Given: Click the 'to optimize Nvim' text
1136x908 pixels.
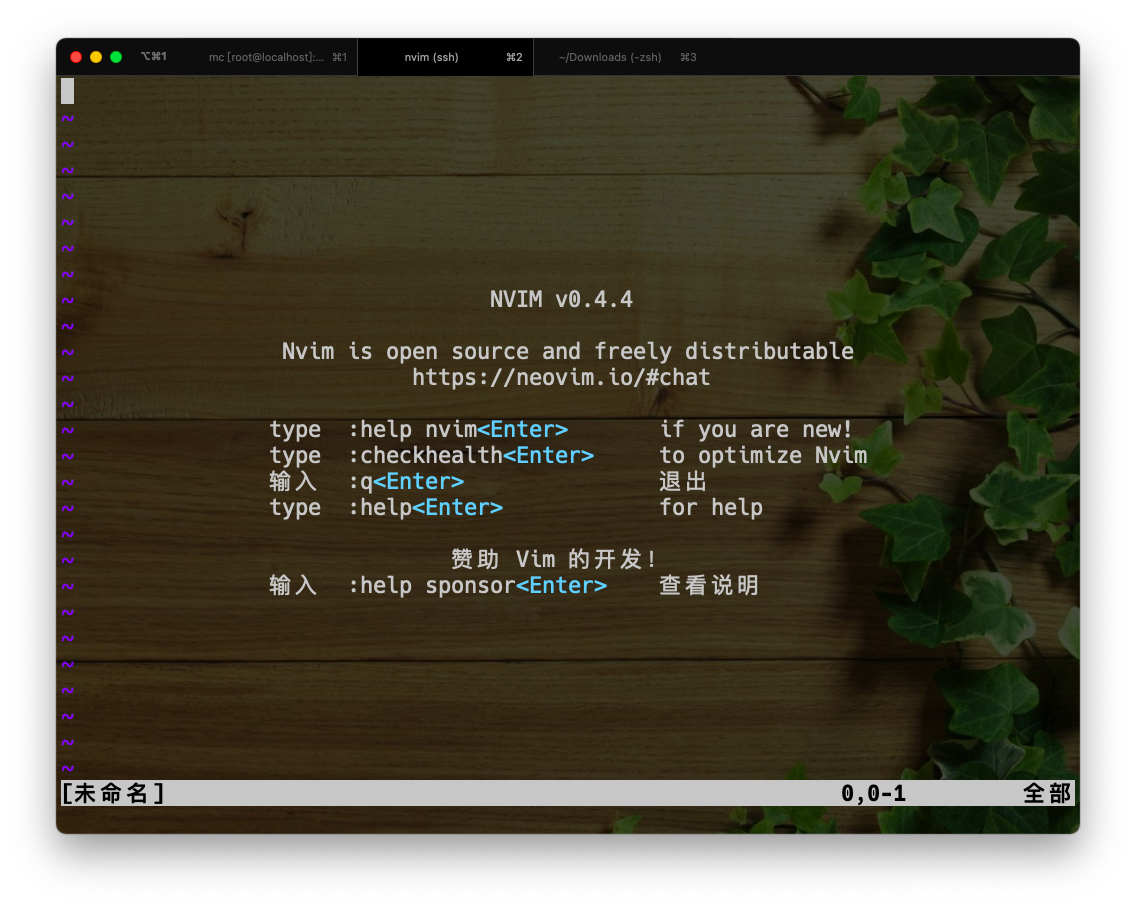Looking at the screenshot, I should coord(764,456).
